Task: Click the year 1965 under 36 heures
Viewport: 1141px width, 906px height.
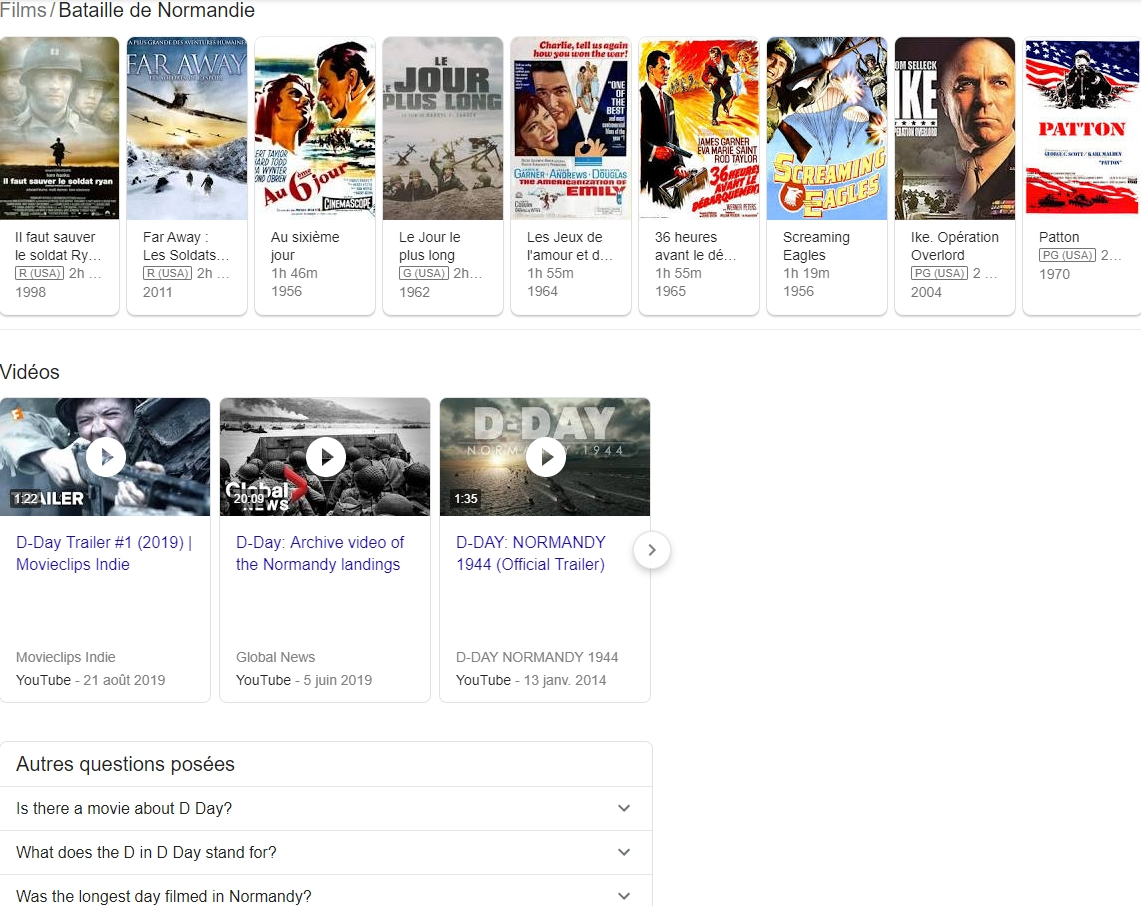Action: (x=670, y=291)
